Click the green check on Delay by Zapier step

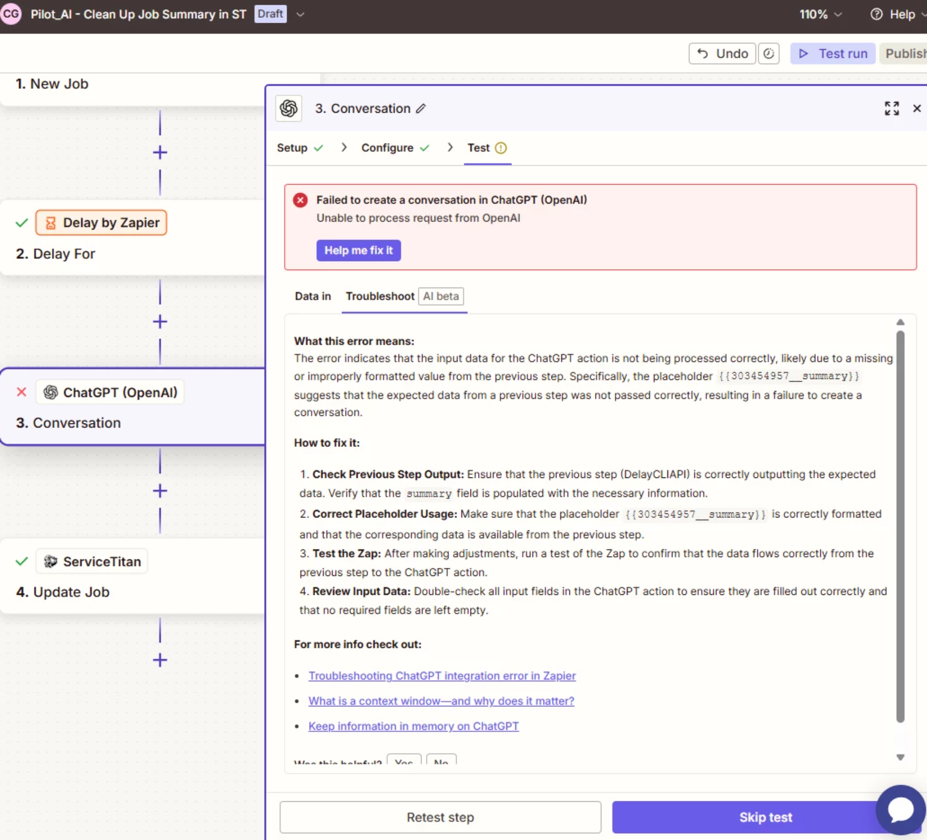click(21, 223)
